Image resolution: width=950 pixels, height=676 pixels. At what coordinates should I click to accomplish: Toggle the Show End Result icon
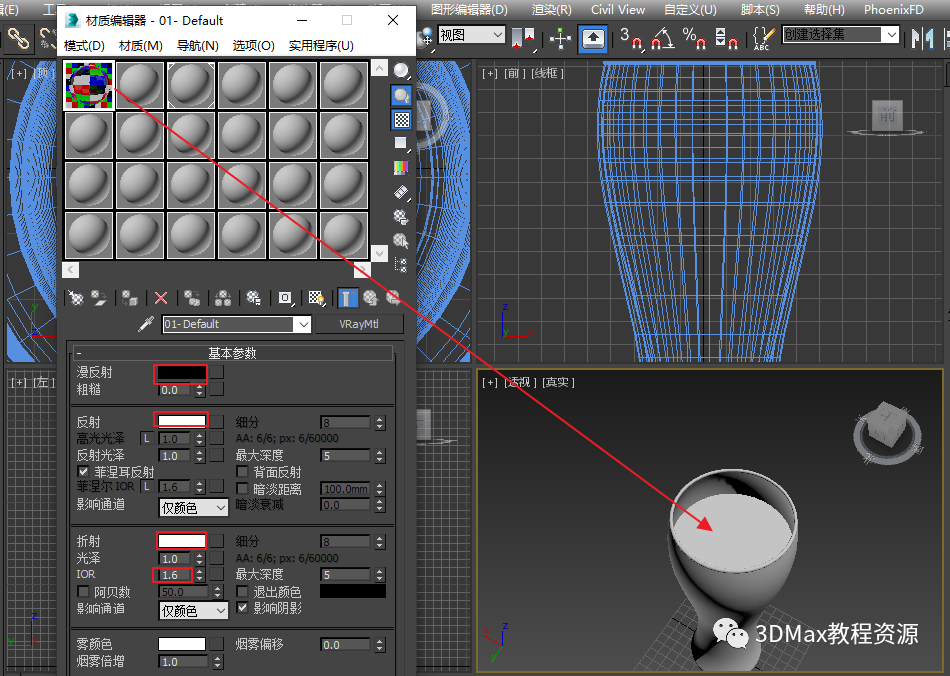[347, 297]
